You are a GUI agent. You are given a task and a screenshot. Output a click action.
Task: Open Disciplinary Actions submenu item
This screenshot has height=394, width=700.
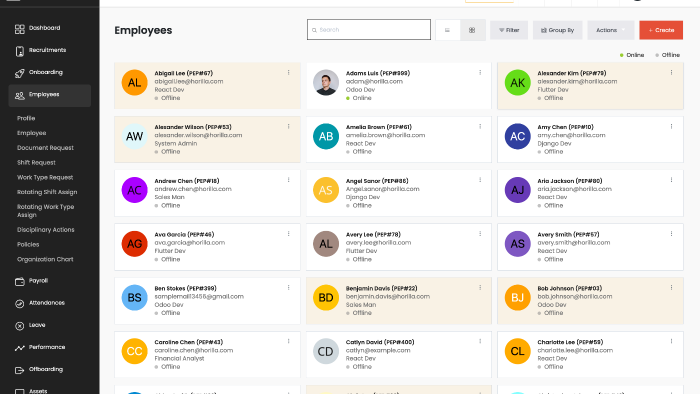click(x=46, y=229)
